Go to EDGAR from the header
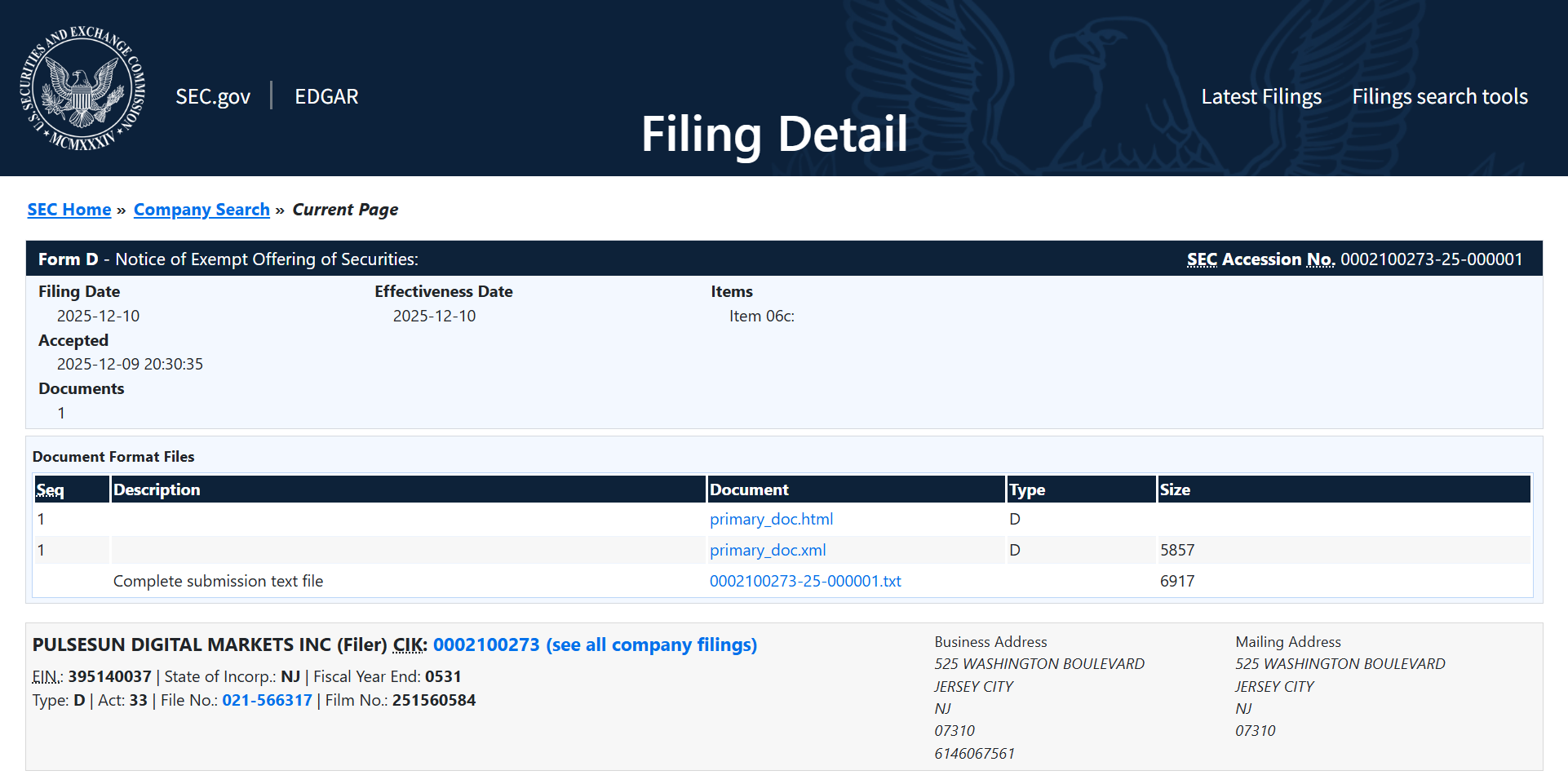 click(x=326, y=96)
